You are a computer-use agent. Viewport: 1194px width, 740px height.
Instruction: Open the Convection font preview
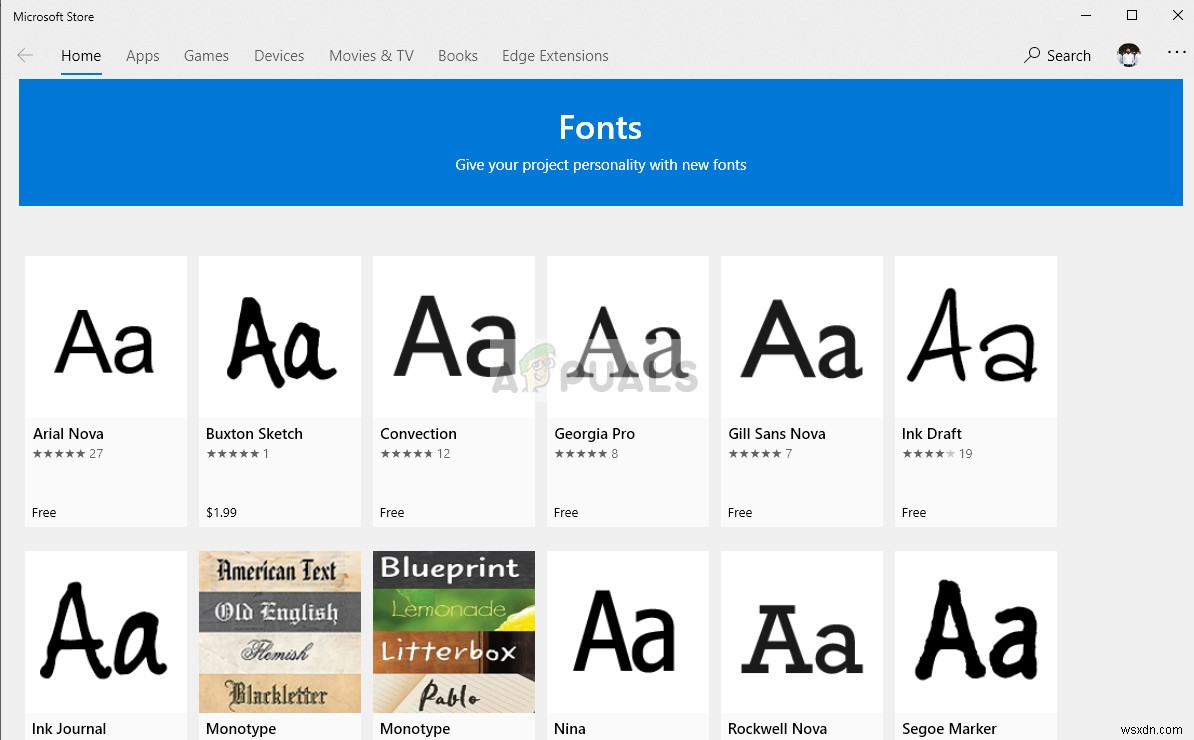click(x=454, y=337)
